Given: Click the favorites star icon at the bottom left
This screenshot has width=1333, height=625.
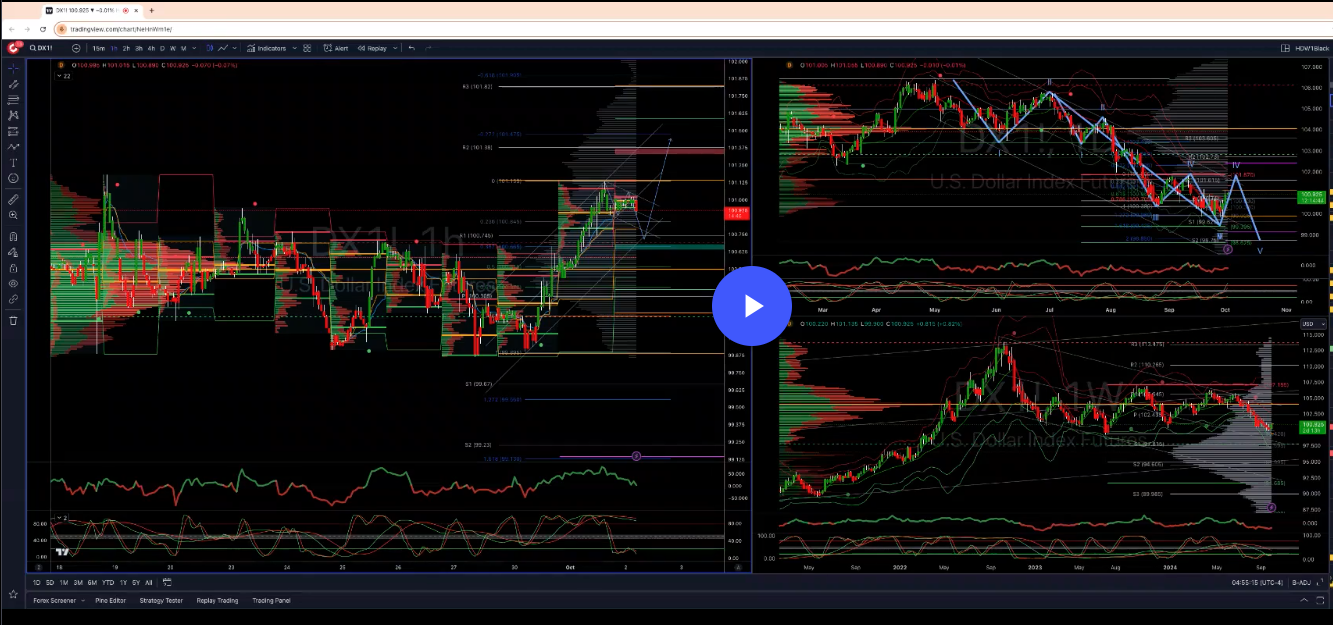Looking at the screenshot, I should (13, 594).
